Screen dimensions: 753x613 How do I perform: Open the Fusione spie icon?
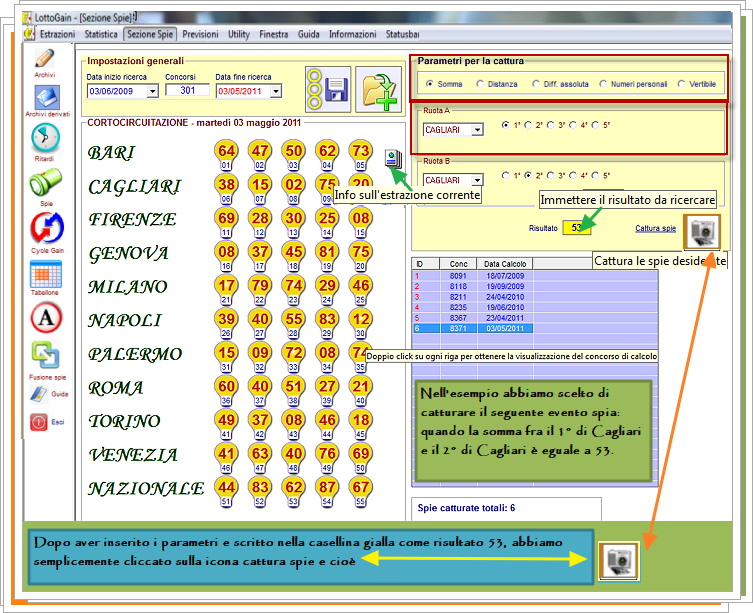coord(46,356)
